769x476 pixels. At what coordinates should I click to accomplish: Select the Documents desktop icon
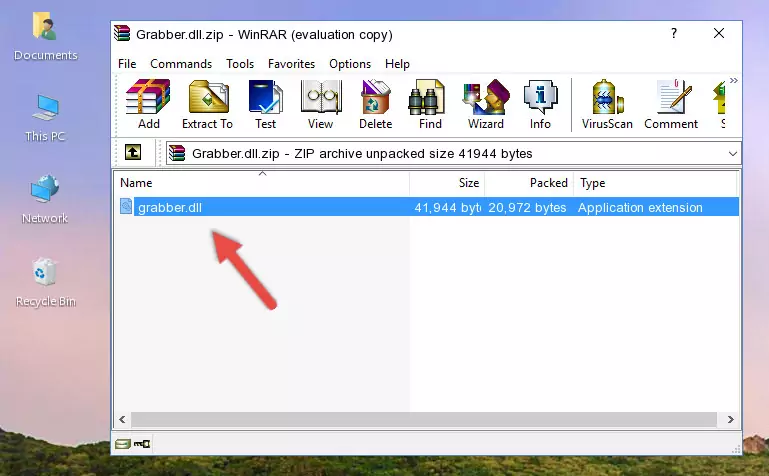pos(45,37)
